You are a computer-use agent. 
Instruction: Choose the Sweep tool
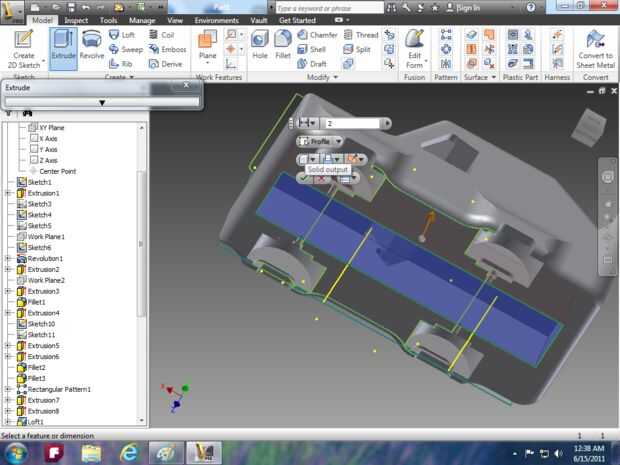pyautogui.click(x=126, y=49)
